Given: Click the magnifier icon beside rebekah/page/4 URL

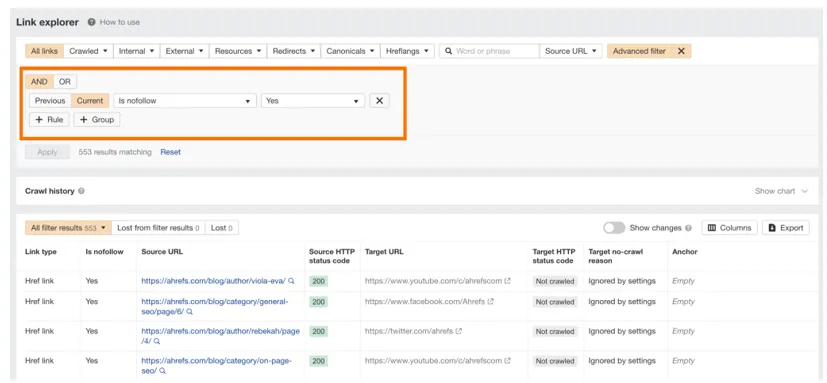Looking at the screenshot, I should [x=157, y=341].
